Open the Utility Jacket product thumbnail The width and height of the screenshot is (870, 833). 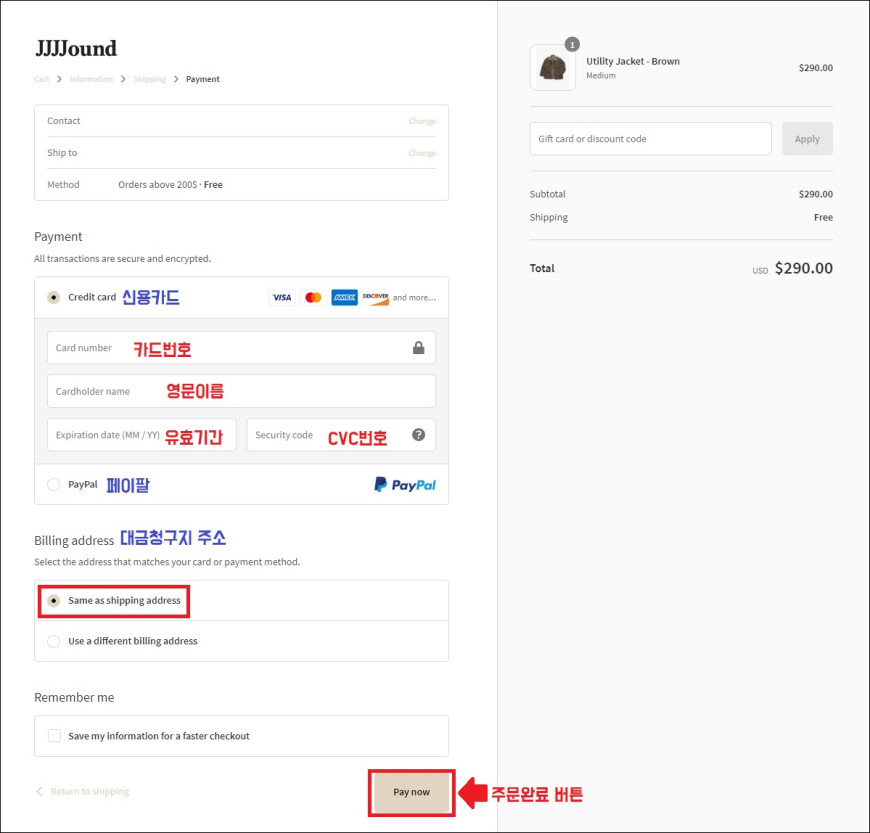tap(553, 68)
